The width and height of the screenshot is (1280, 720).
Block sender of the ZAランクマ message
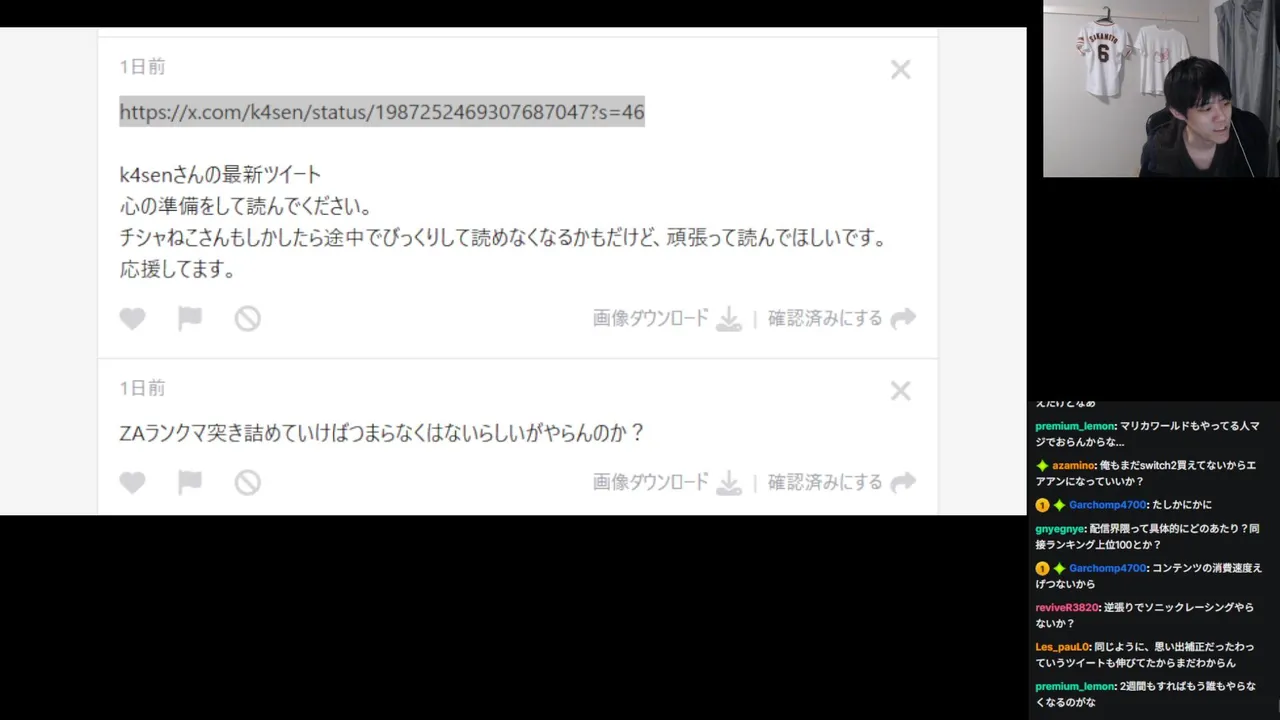248,483
